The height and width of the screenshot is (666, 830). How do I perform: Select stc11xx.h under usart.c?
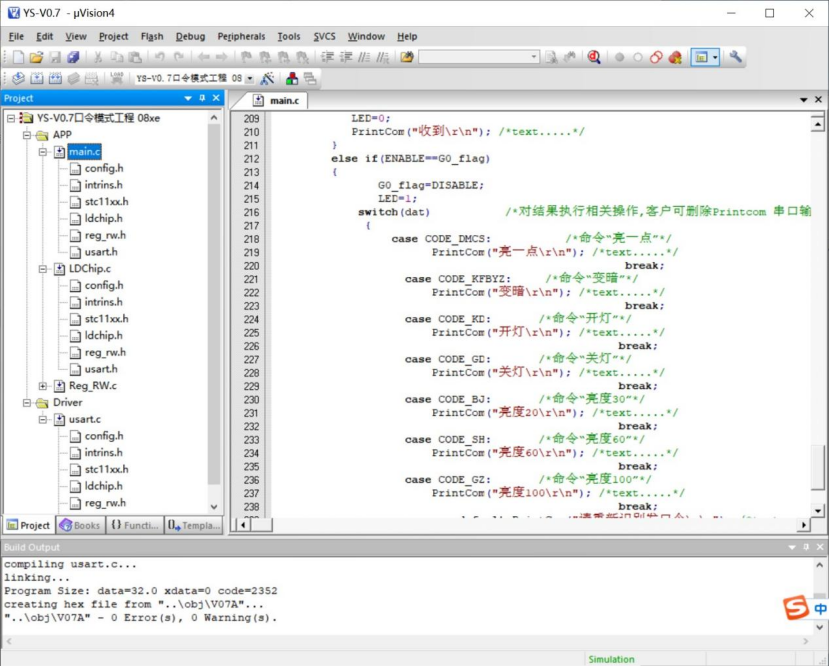pos(106,470)
